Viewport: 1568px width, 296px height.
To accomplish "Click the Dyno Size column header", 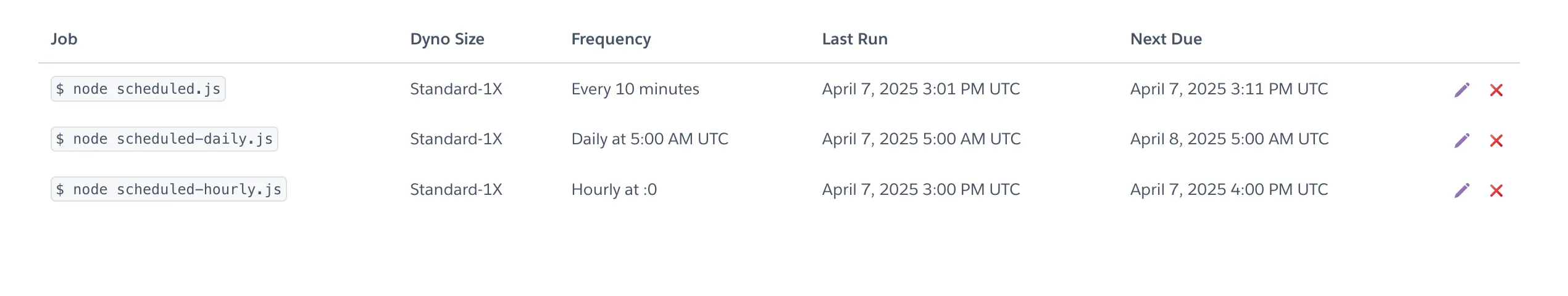I will click(x=447, y=39).
